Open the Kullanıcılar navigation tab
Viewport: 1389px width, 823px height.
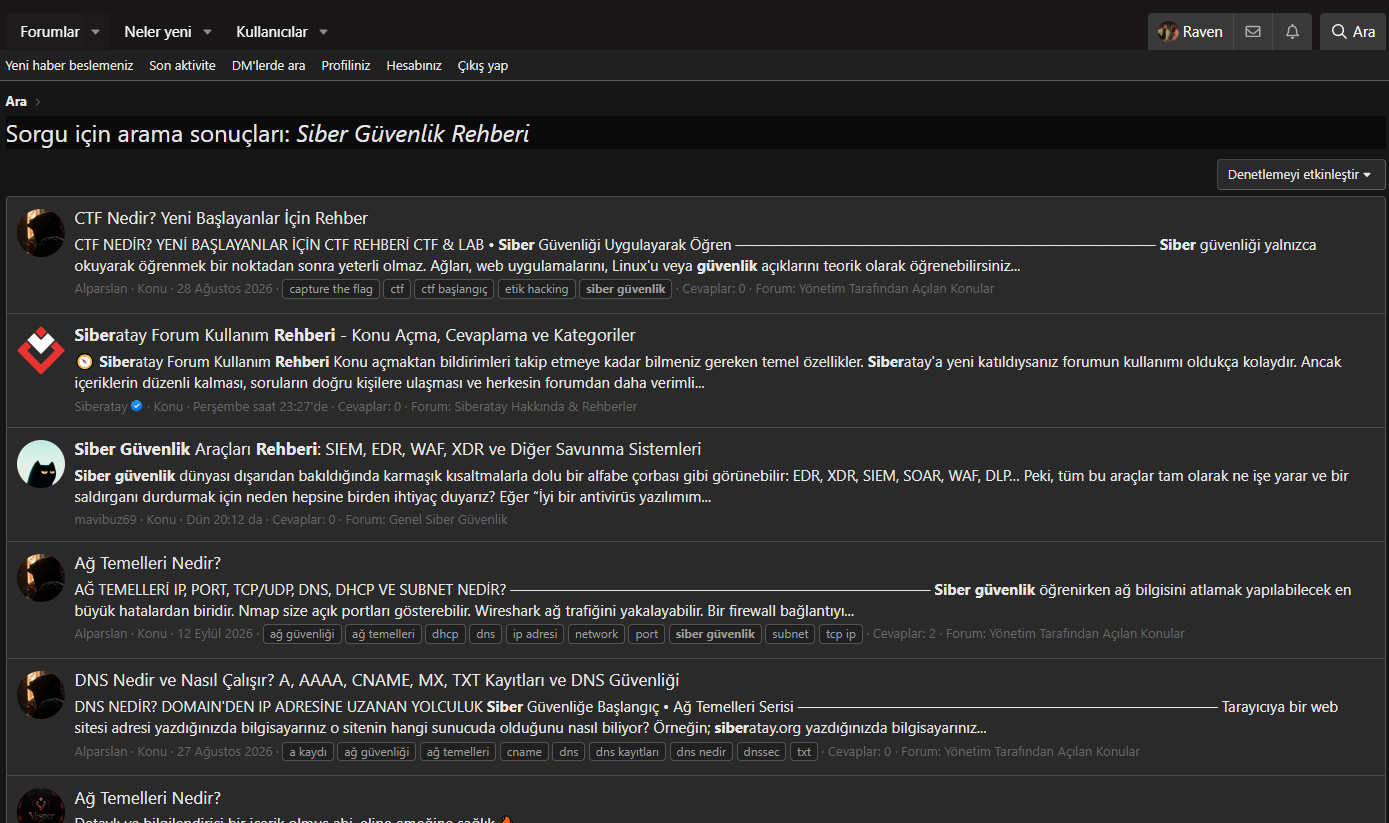pos(272,32)
